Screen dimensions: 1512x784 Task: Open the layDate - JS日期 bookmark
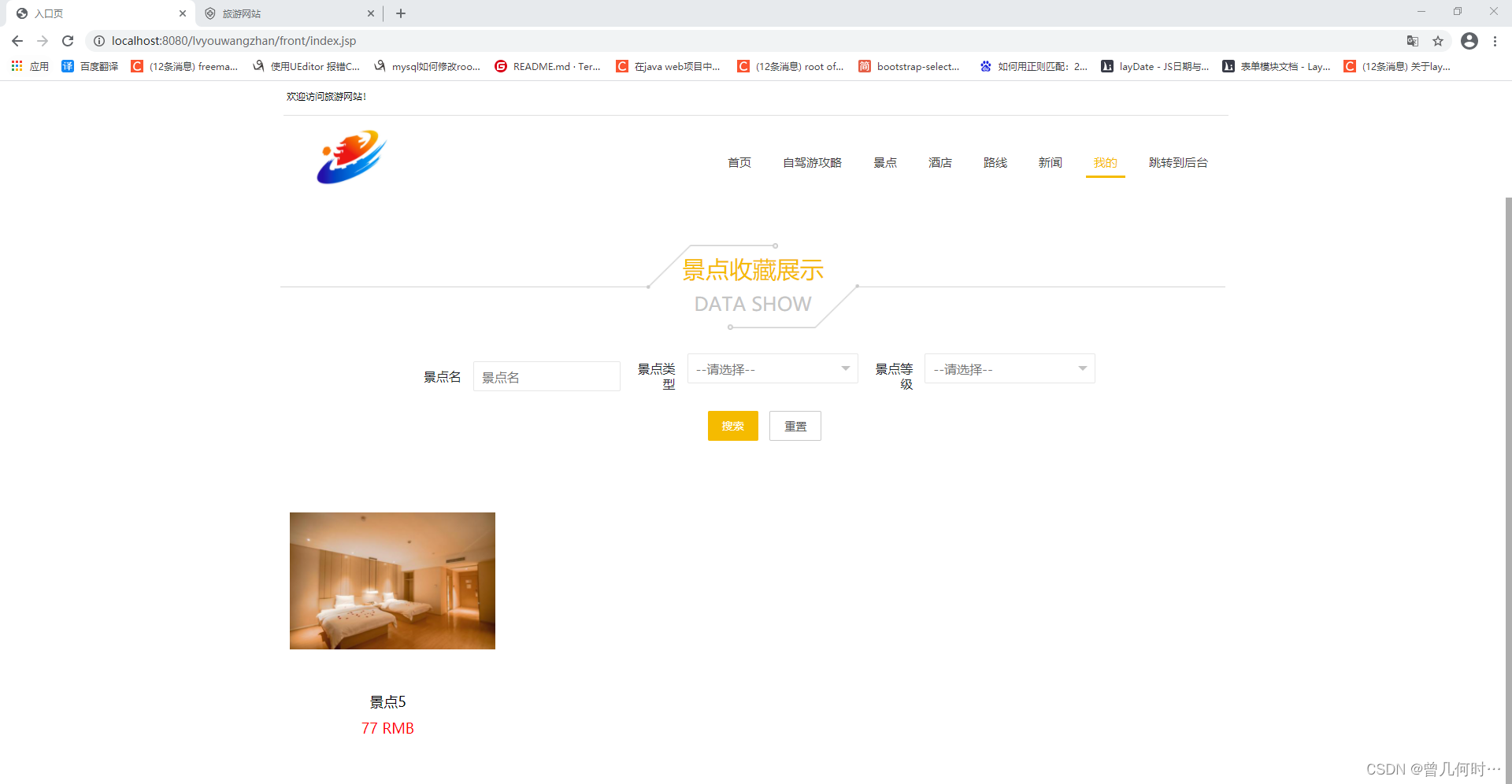[x=1155, y=66]
